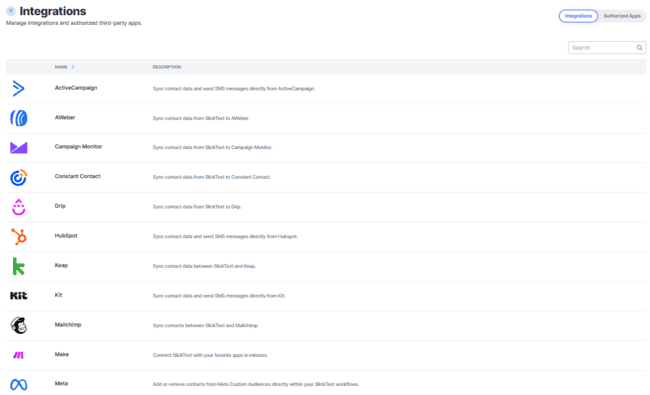
Task: Click the Meta infinity logo icon
Action: tap(19, 385)
